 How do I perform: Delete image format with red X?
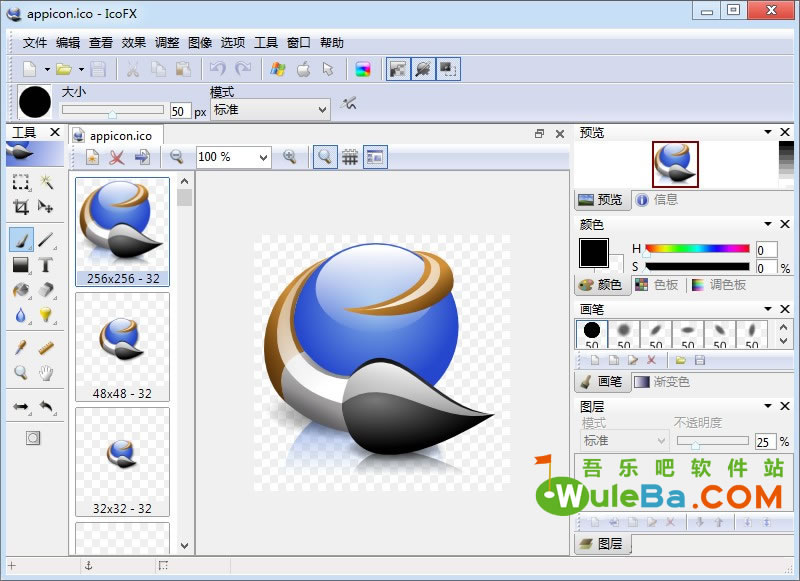(x=117, y=157)
